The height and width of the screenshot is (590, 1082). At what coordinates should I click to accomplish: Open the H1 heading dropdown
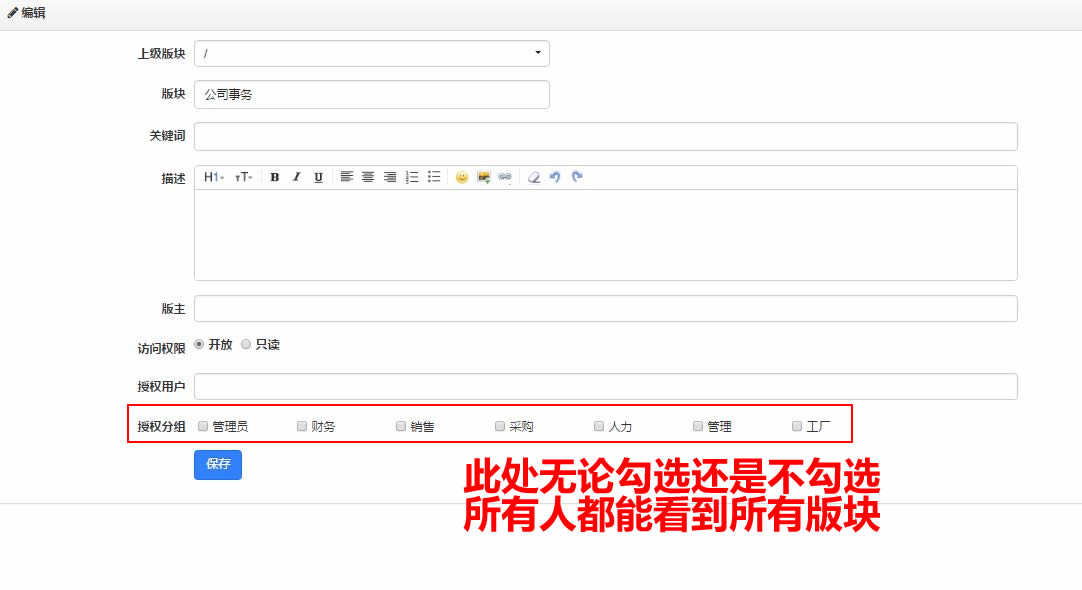point(214,177)
